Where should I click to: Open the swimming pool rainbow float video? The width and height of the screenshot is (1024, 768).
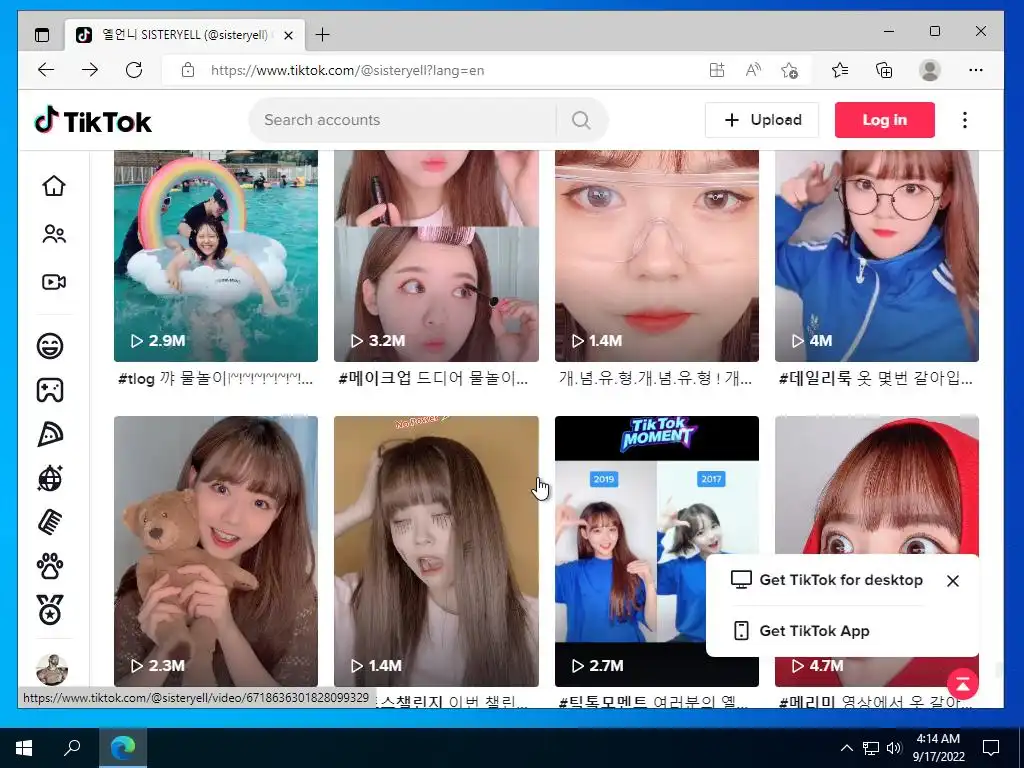[x=216, y=256]
